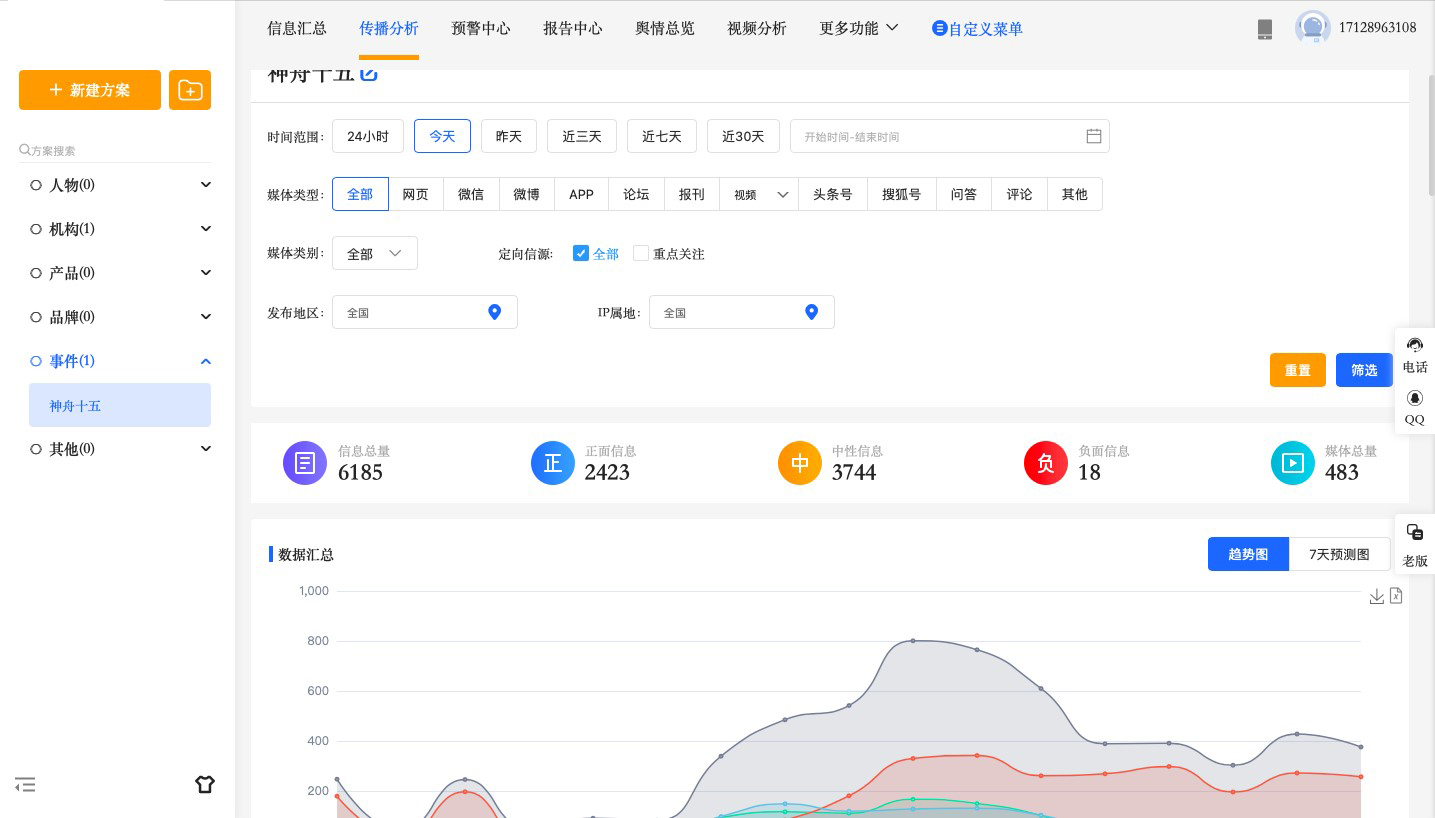Click the 筛选 button
This screenshot has height=818, width=1435.
tap(1364, 370)
